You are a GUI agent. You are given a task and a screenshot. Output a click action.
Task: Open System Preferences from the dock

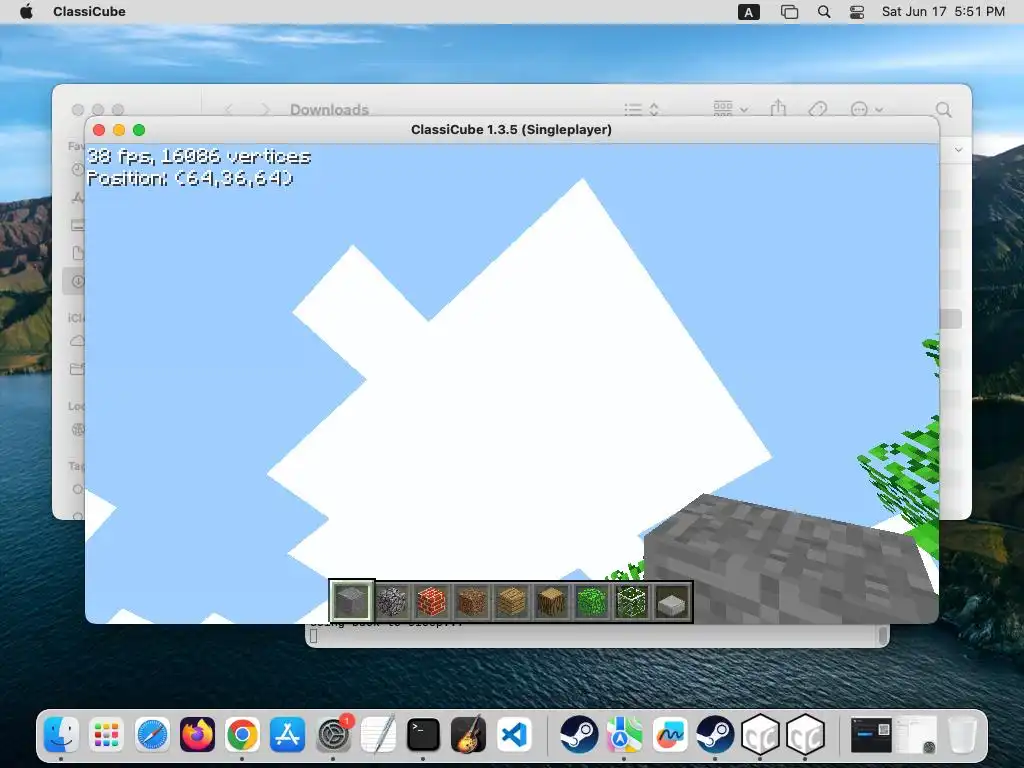coord(334,734)
